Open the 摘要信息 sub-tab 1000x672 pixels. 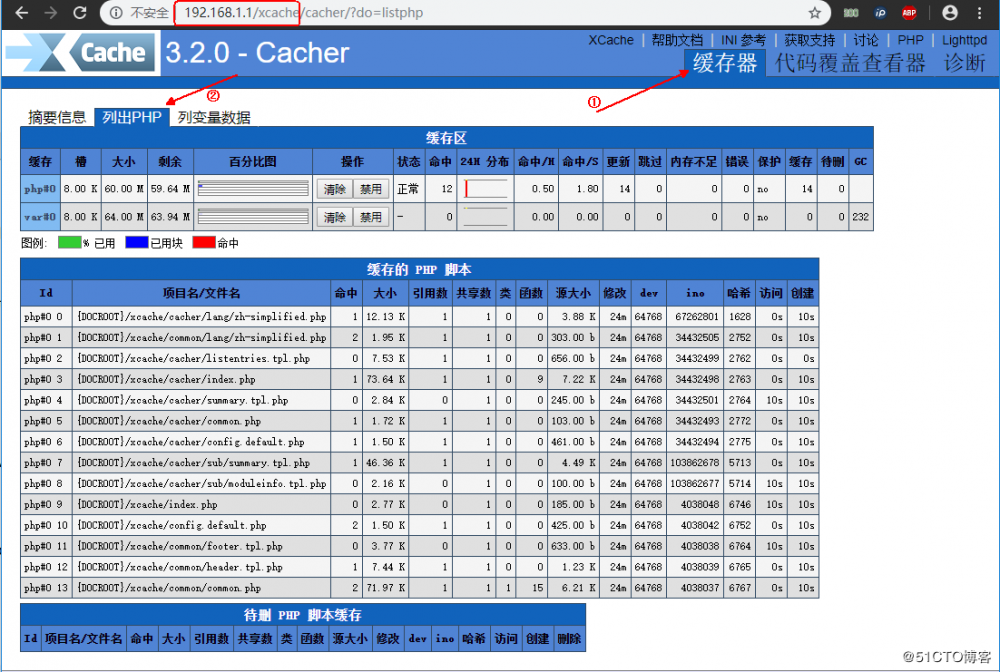(57, 117)
